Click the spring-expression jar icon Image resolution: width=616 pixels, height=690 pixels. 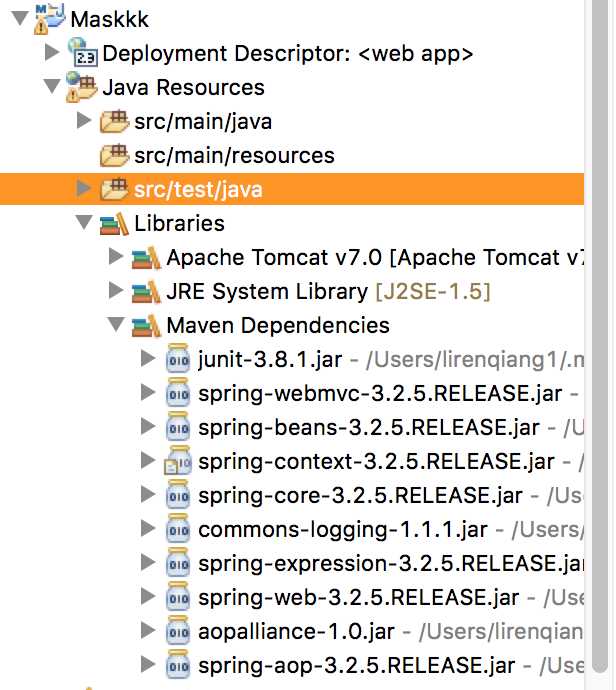178,562
